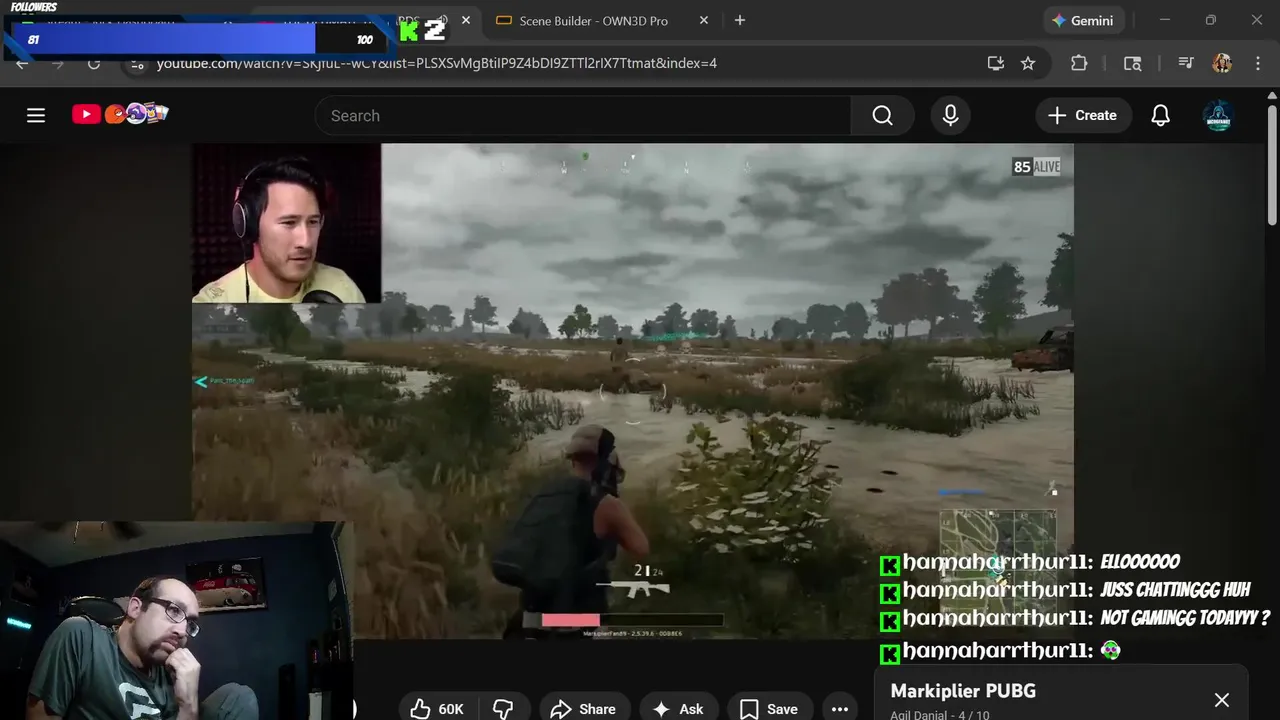Save the video to a playlist
The width and height of the screenshot is (1280, 720).
769,708
